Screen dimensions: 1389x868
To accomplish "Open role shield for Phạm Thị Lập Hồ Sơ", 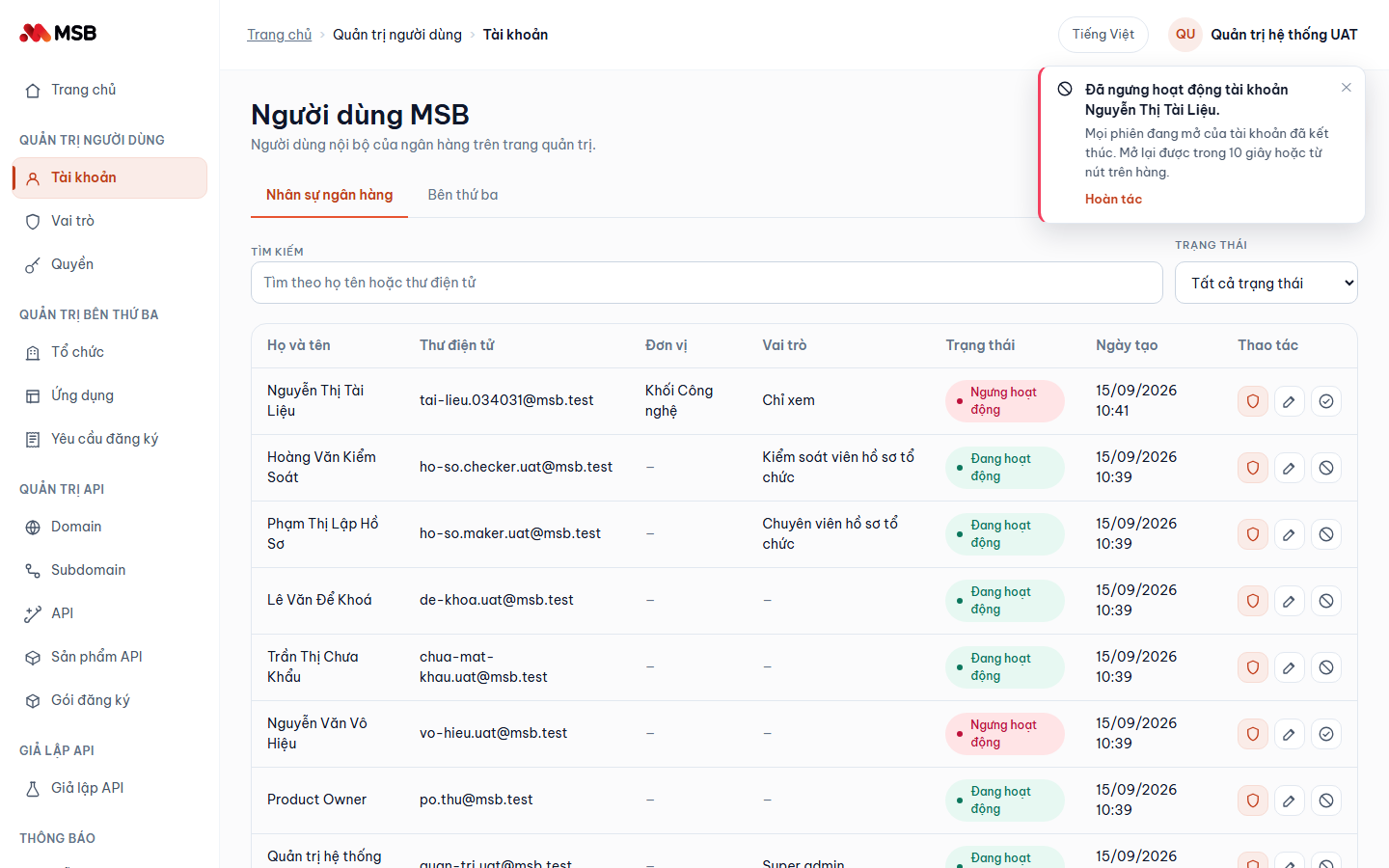I will pyautogui.click(x=1253, y=534).
